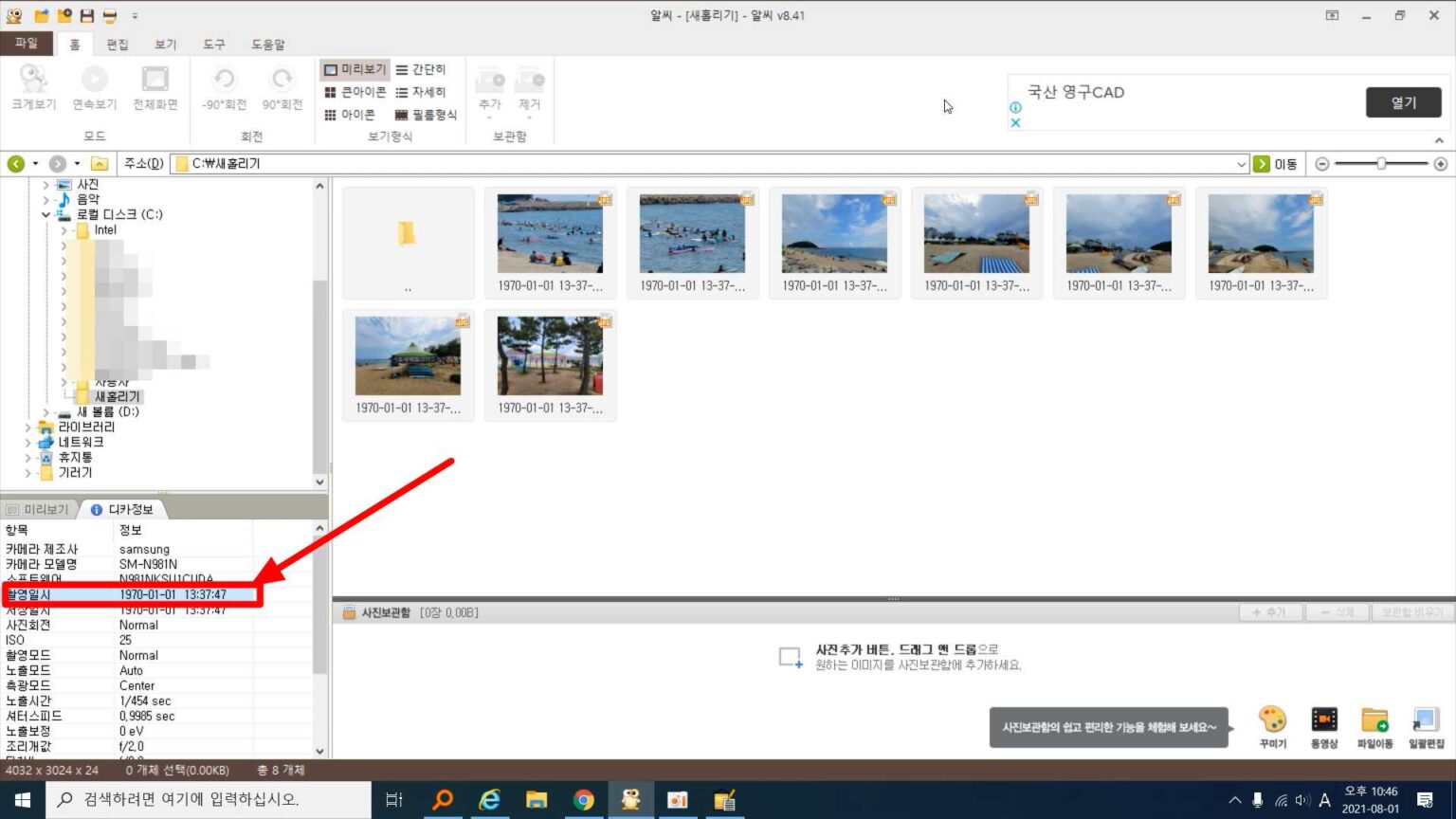
Task: Open the 꾸미기 photo decorating tool
Action: point(1271,725)
